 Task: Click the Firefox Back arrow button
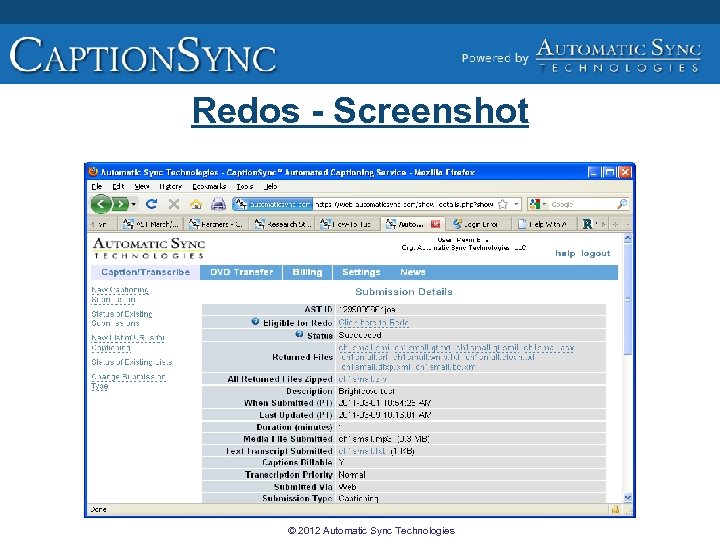pos(101,204)
